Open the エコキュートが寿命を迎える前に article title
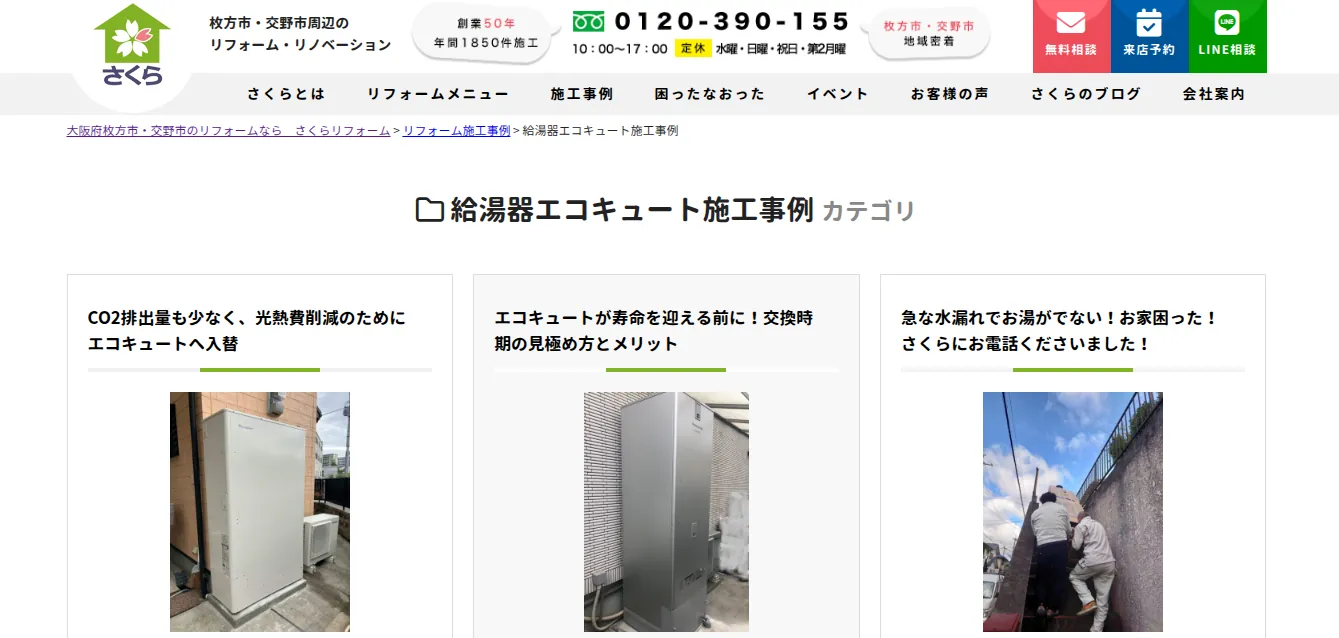The height and width of the screenshot is (638, 1339). tap(653, 331)
